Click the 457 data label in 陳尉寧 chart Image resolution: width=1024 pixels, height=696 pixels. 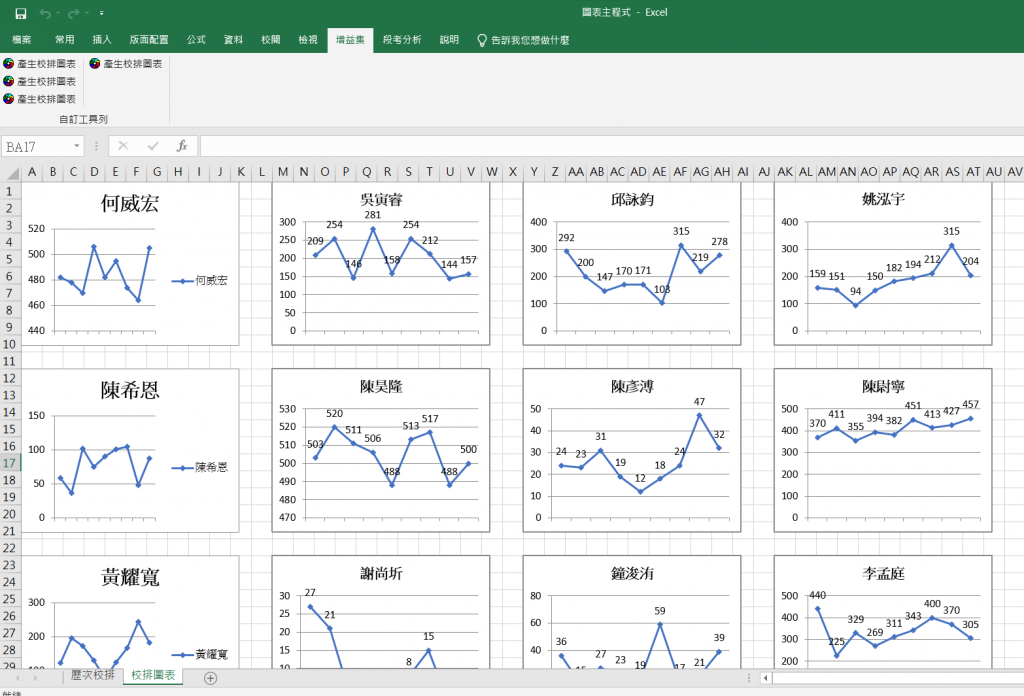pyautogui.click(x=970, y=404)
